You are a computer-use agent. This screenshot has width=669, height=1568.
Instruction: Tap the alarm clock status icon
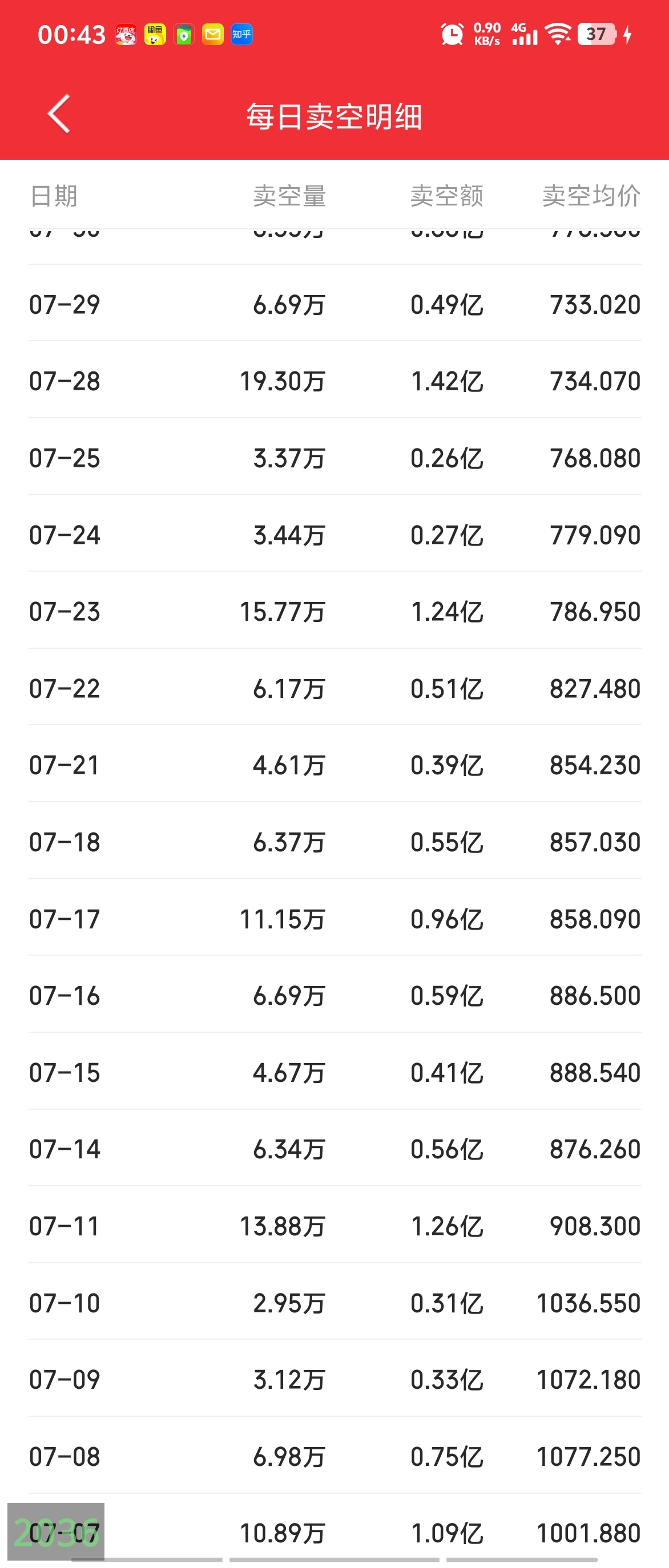(x=452, y=35)
